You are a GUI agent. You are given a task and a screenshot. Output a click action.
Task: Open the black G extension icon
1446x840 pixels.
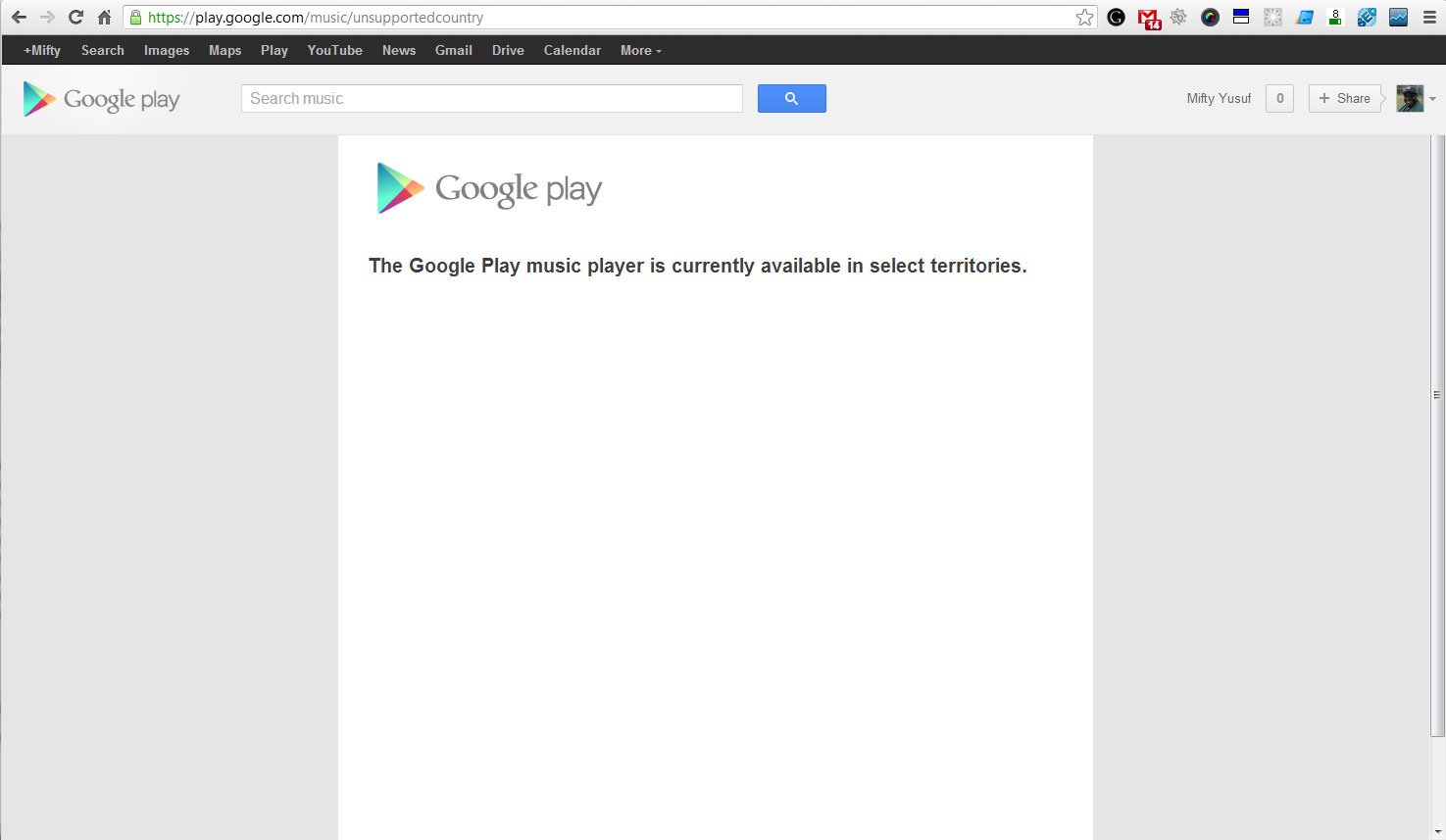click(x=1116, y=17)
